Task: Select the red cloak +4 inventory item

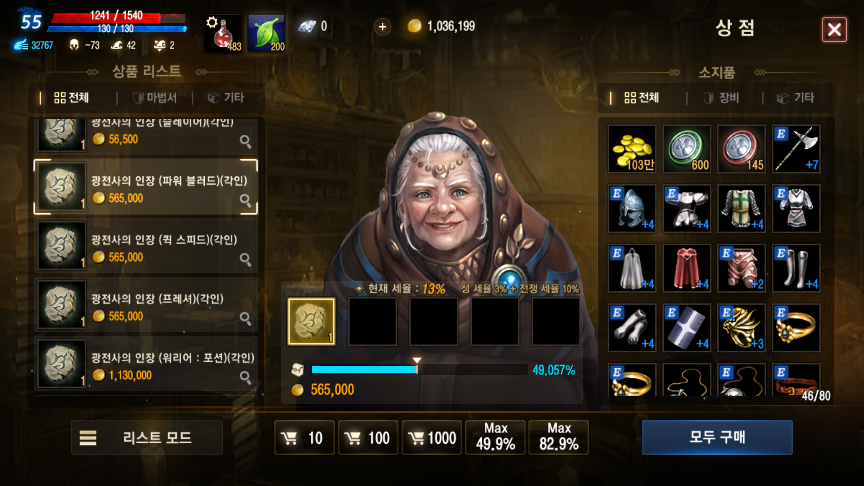Action: (x=687, y=268)
